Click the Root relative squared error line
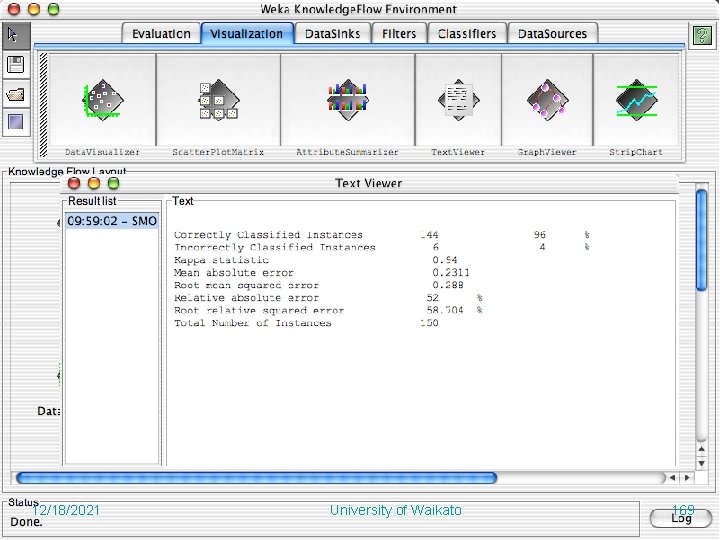 pos(328,310)
